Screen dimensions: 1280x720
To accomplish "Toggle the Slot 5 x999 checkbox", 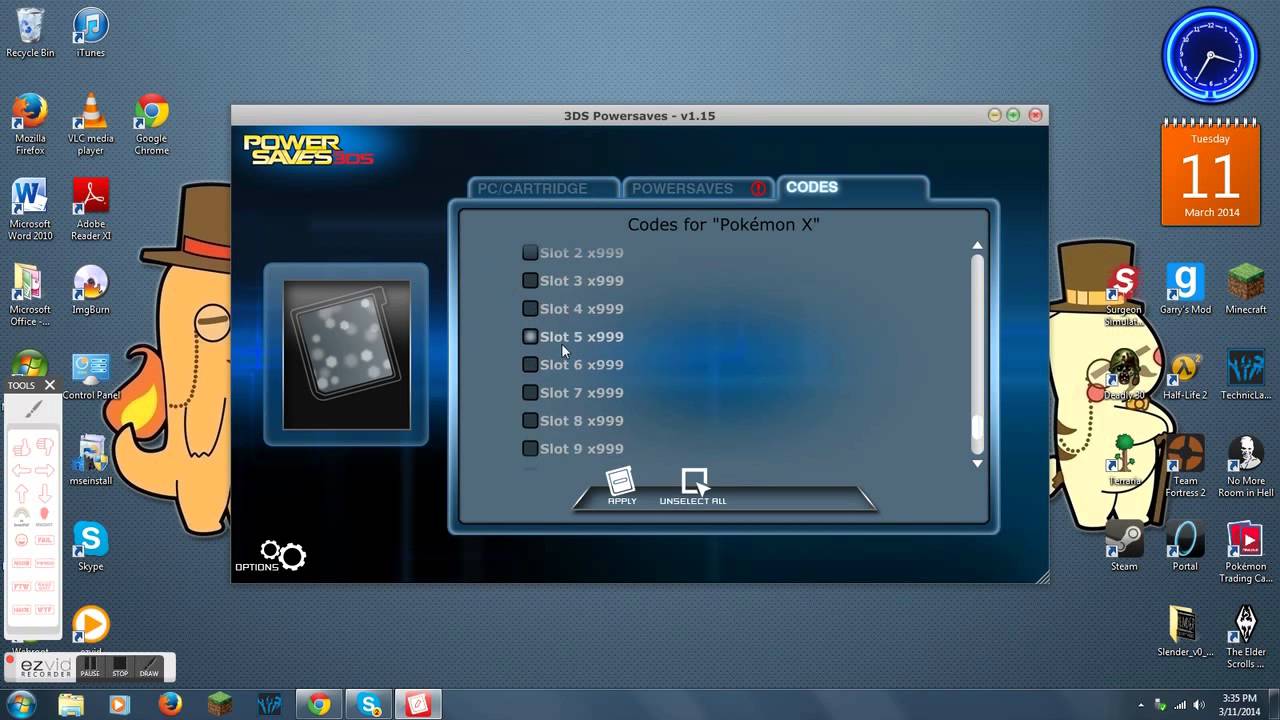I will [x=530, y=337].
